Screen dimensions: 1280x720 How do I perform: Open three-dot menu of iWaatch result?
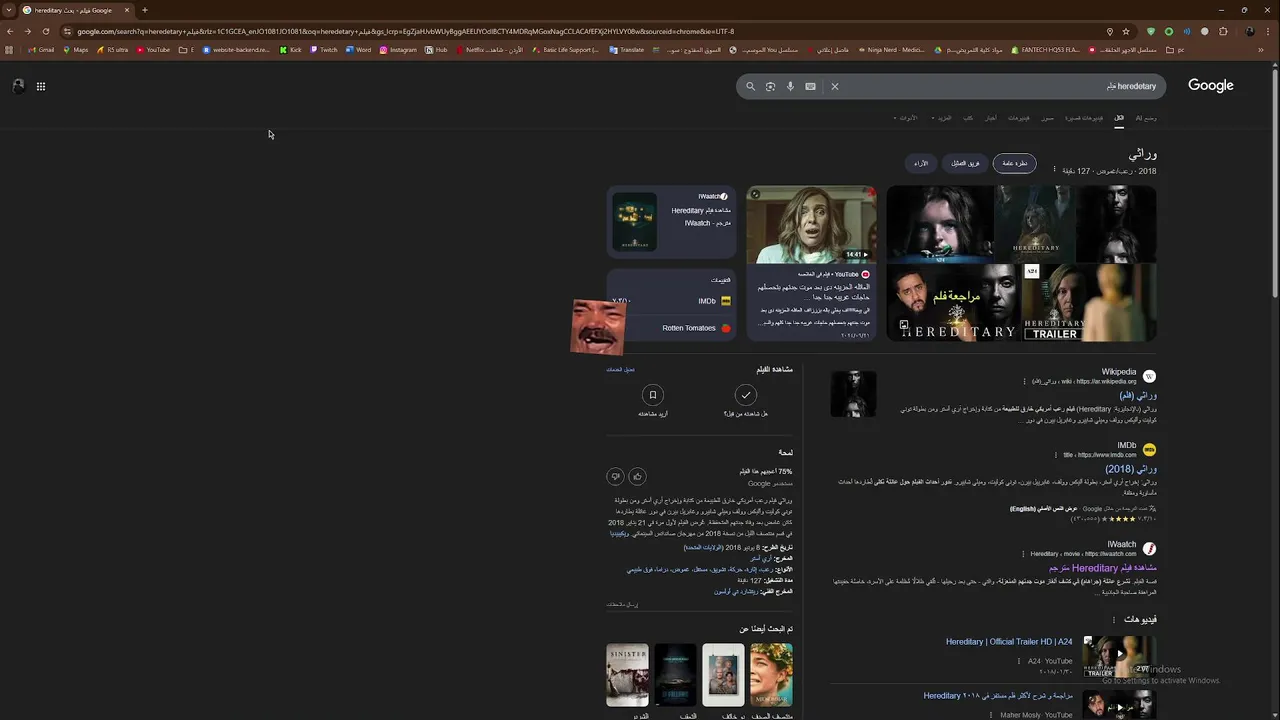[1022, 554]
